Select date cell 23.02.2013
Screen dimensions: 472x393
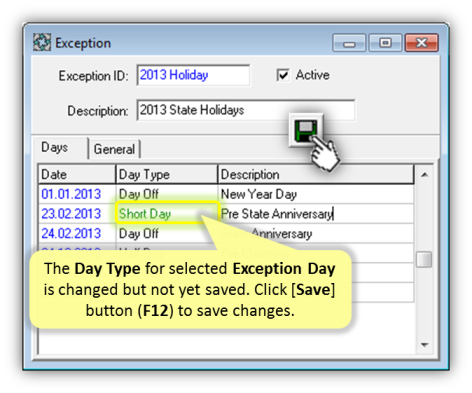[77, 214]
